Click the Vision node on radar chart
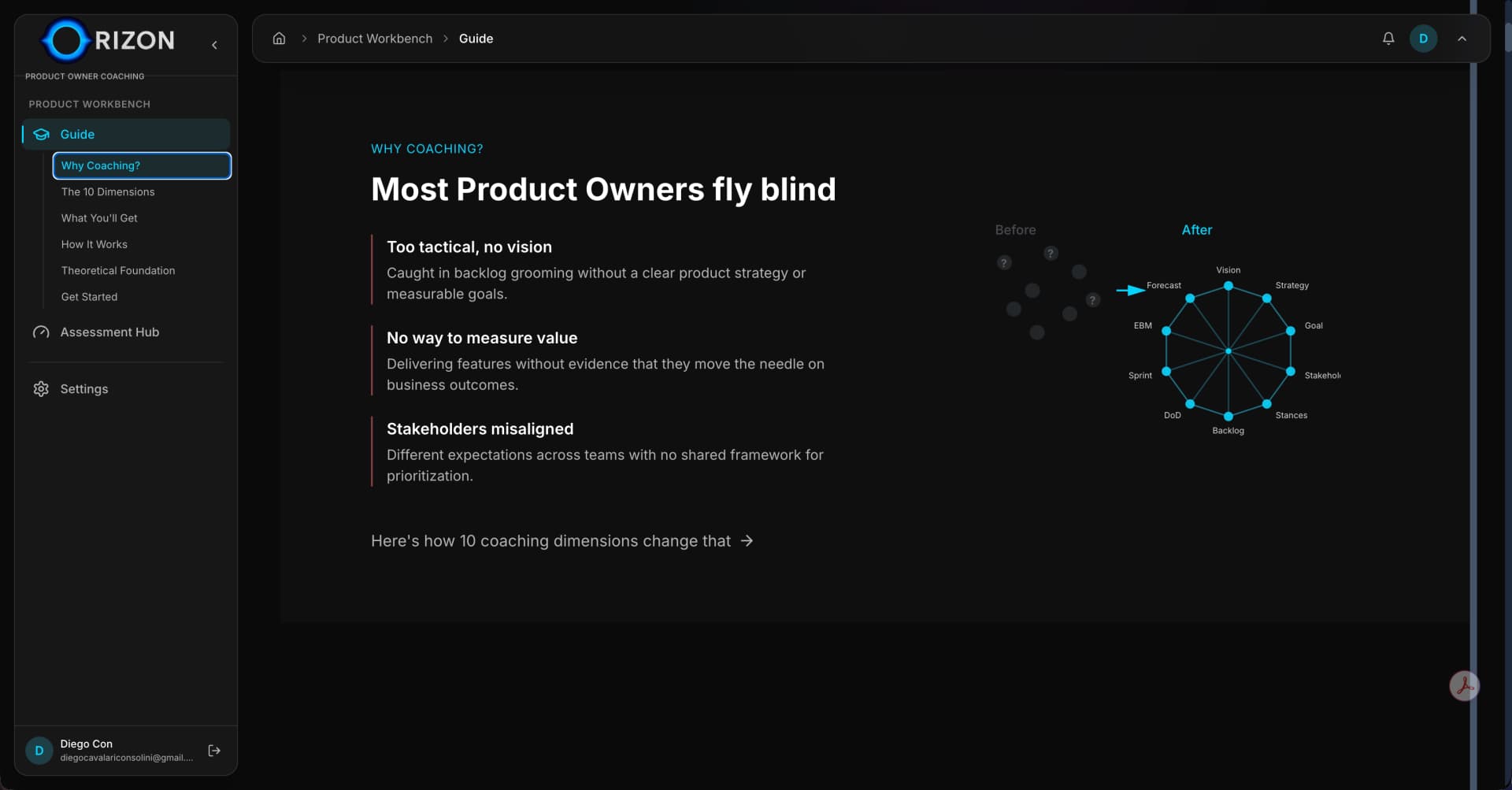1512x790 pixels. click(1228, 285)
